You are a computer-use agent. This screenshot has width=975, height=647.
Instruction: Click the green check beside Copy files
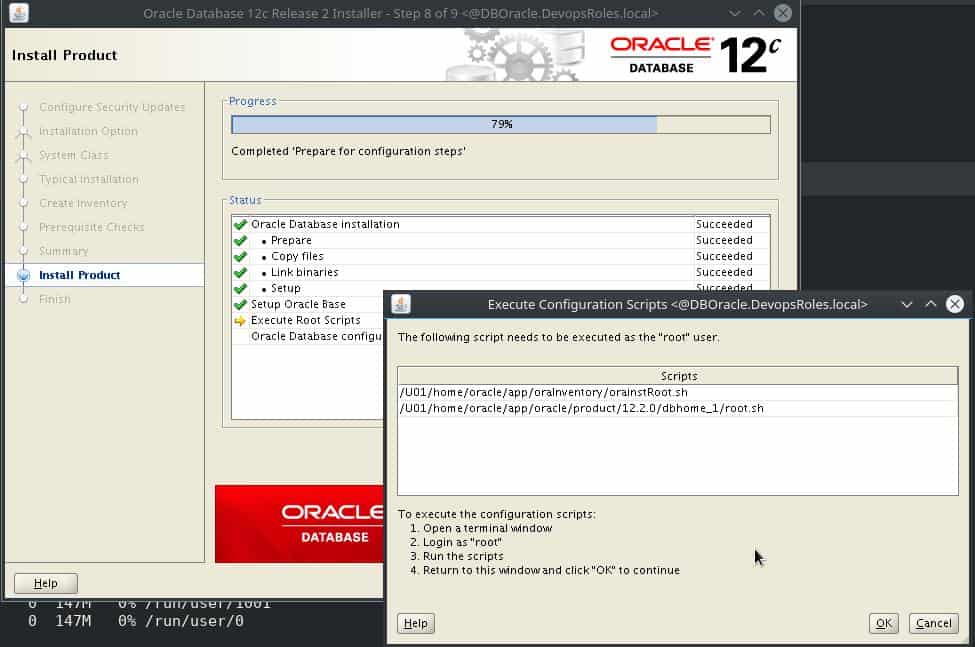click(240, 257)
